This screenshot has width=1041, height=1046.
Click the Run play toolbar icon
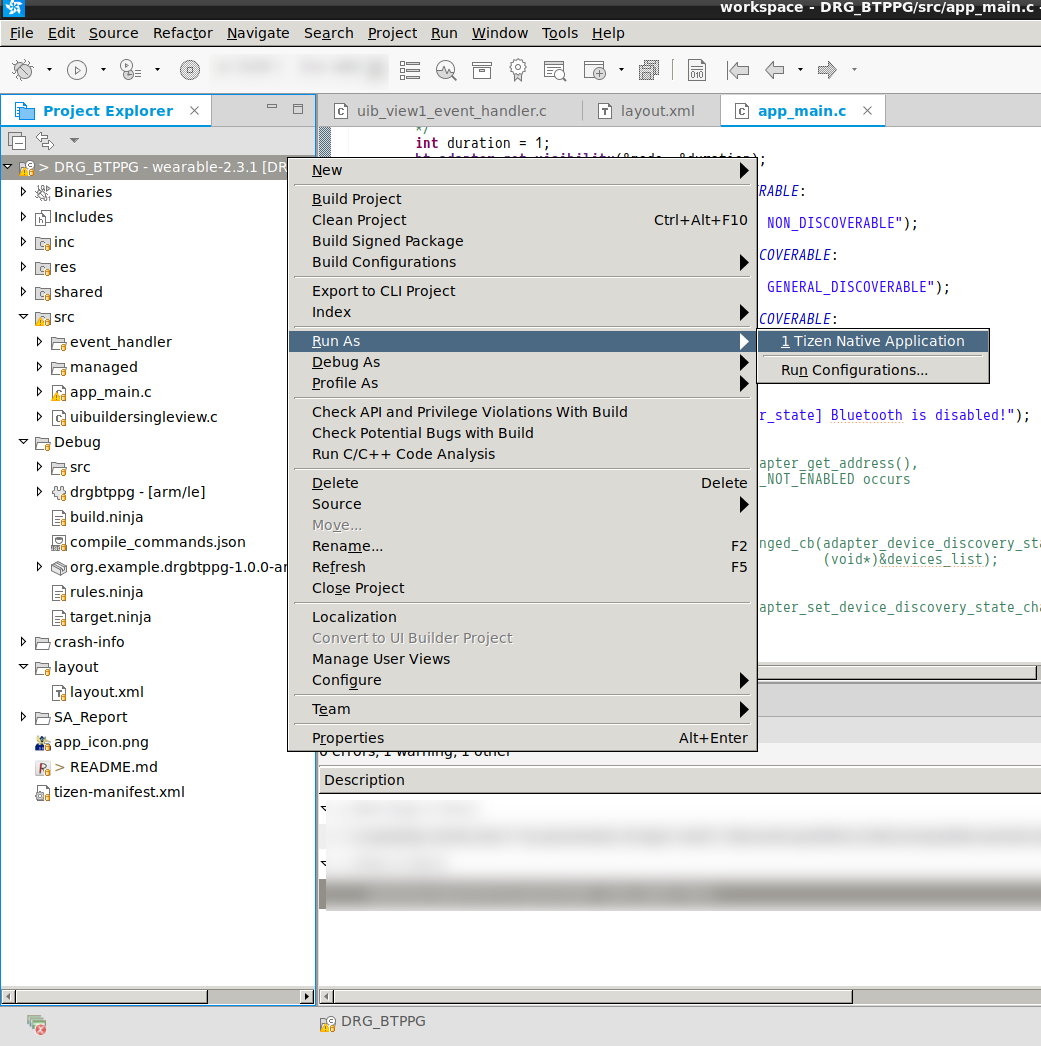[x=77, y=69]
